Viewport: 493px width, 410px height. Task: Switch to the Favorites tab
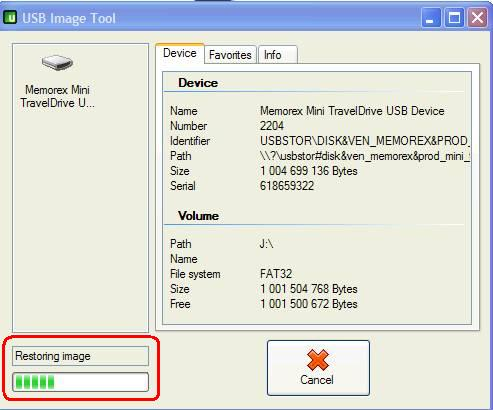[230, 55]
